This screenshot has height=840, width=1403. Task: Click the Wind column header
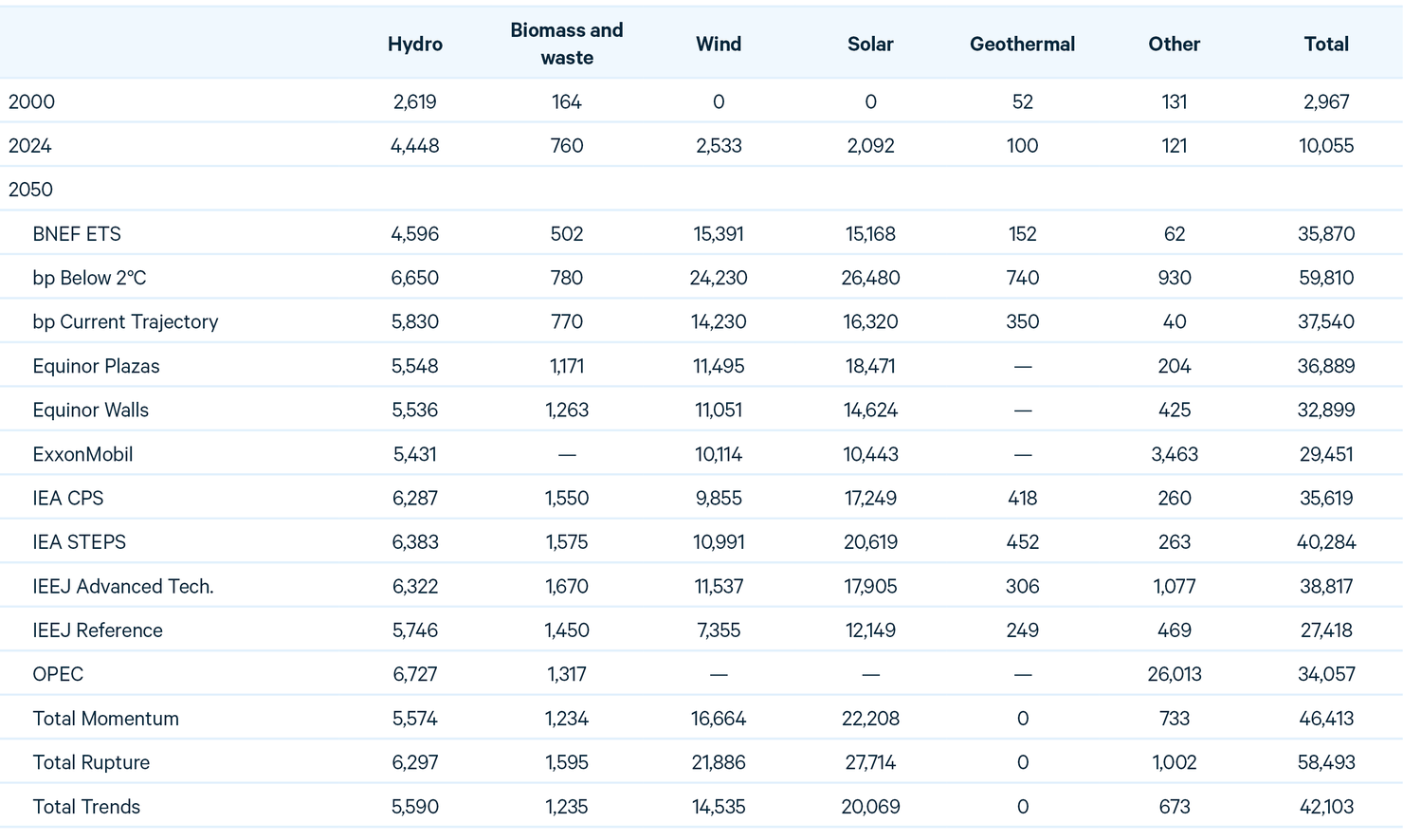[718, 45]
